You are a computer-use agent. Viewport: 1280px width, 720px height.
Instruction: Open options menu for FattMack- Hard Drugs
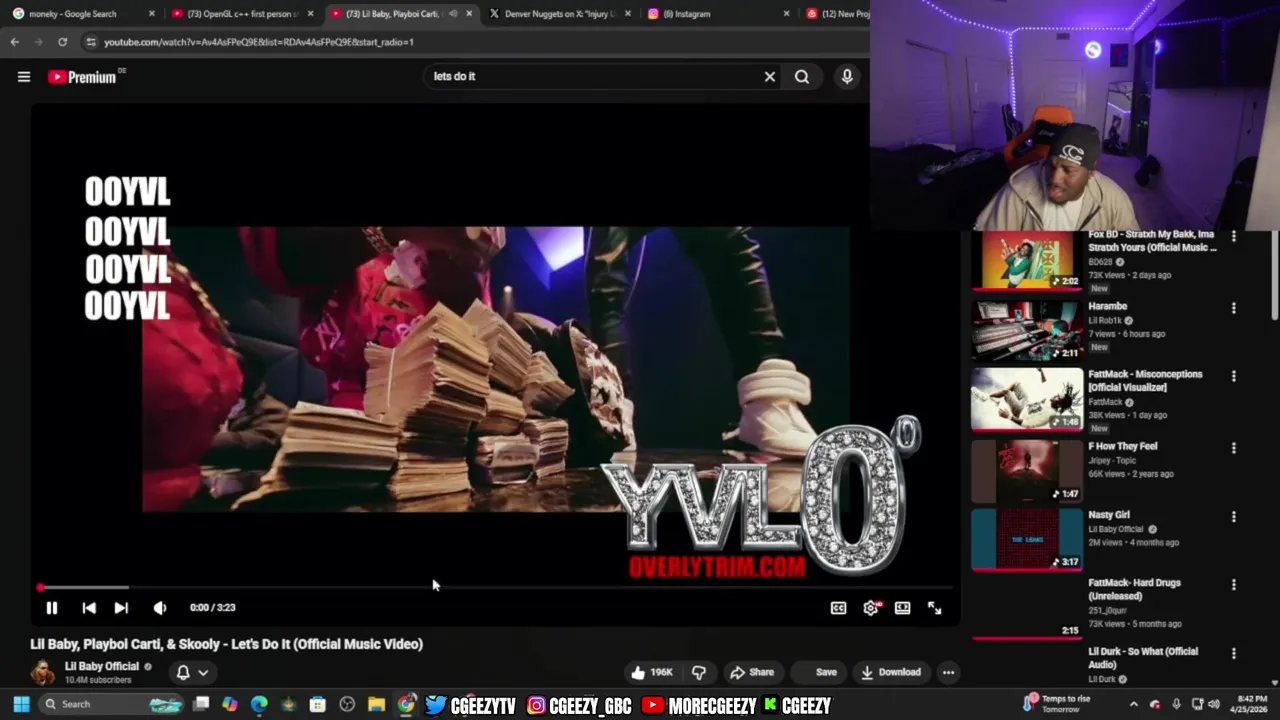coord(1234,584)
